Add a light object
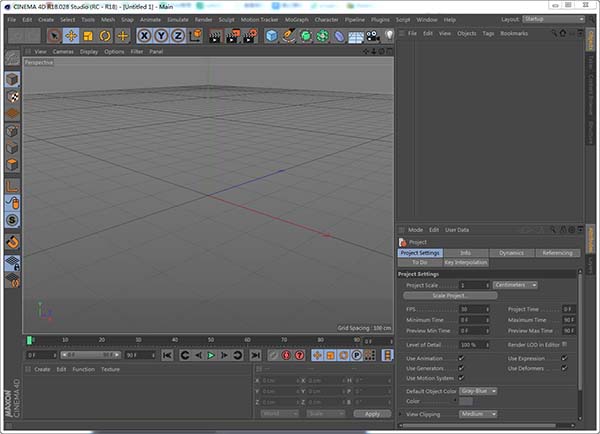Image resolution: width=600 pixels, height=434 pixels. (x=389, y=36)
